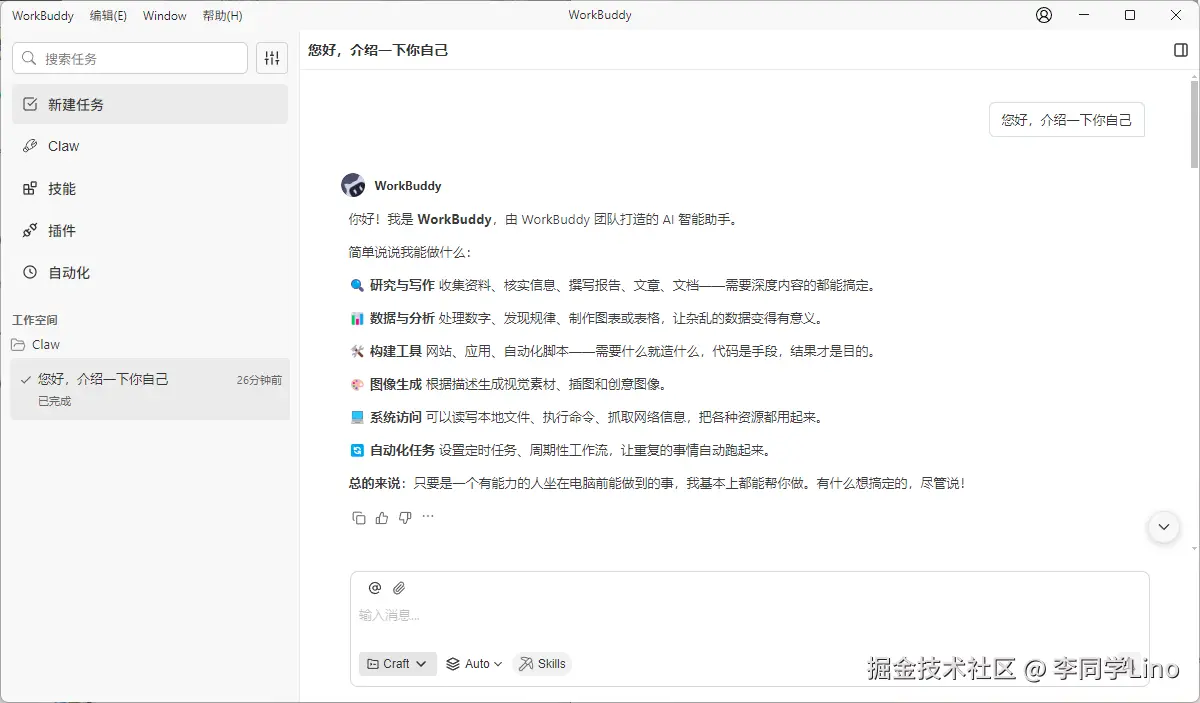Open the completed task 您好，介绍一下你自己
The height and width of the screenshot is (703, 1200).
tap(150, 389)
